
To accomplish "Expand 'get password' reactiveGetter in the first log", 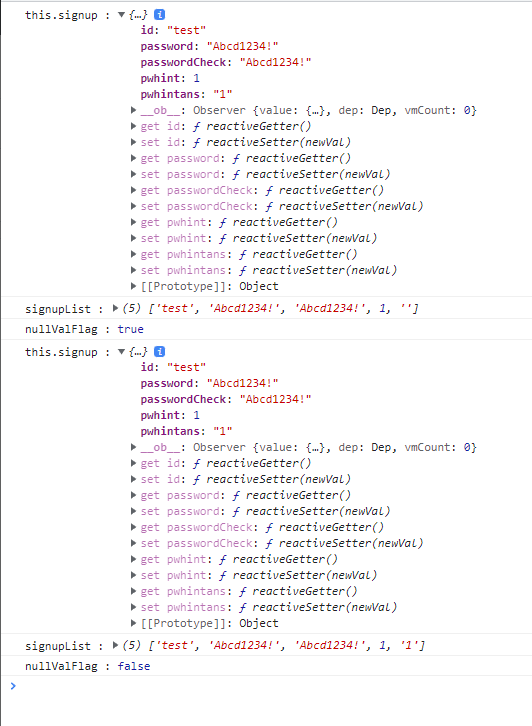I will pyautogui.click(x=133, y=158).
